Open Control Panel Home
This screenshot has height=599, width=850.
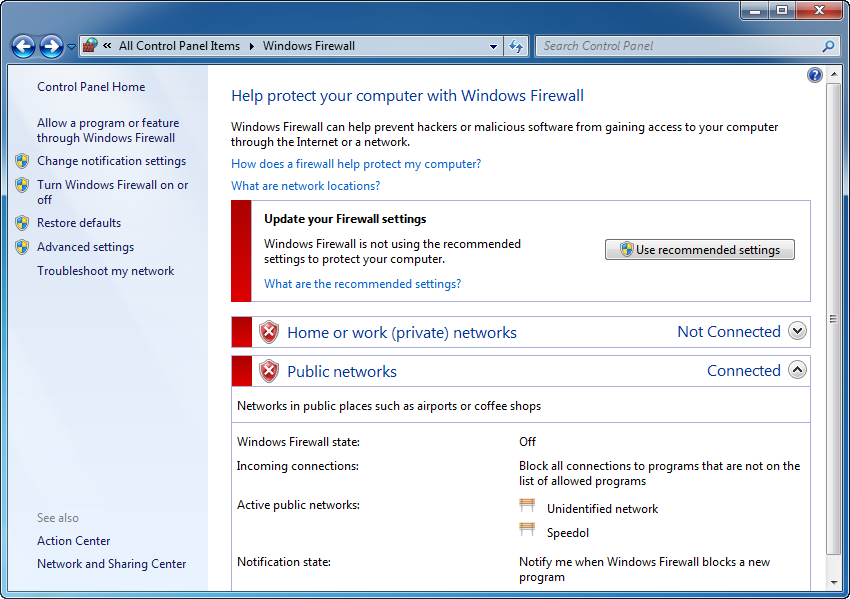click(91, 87)
